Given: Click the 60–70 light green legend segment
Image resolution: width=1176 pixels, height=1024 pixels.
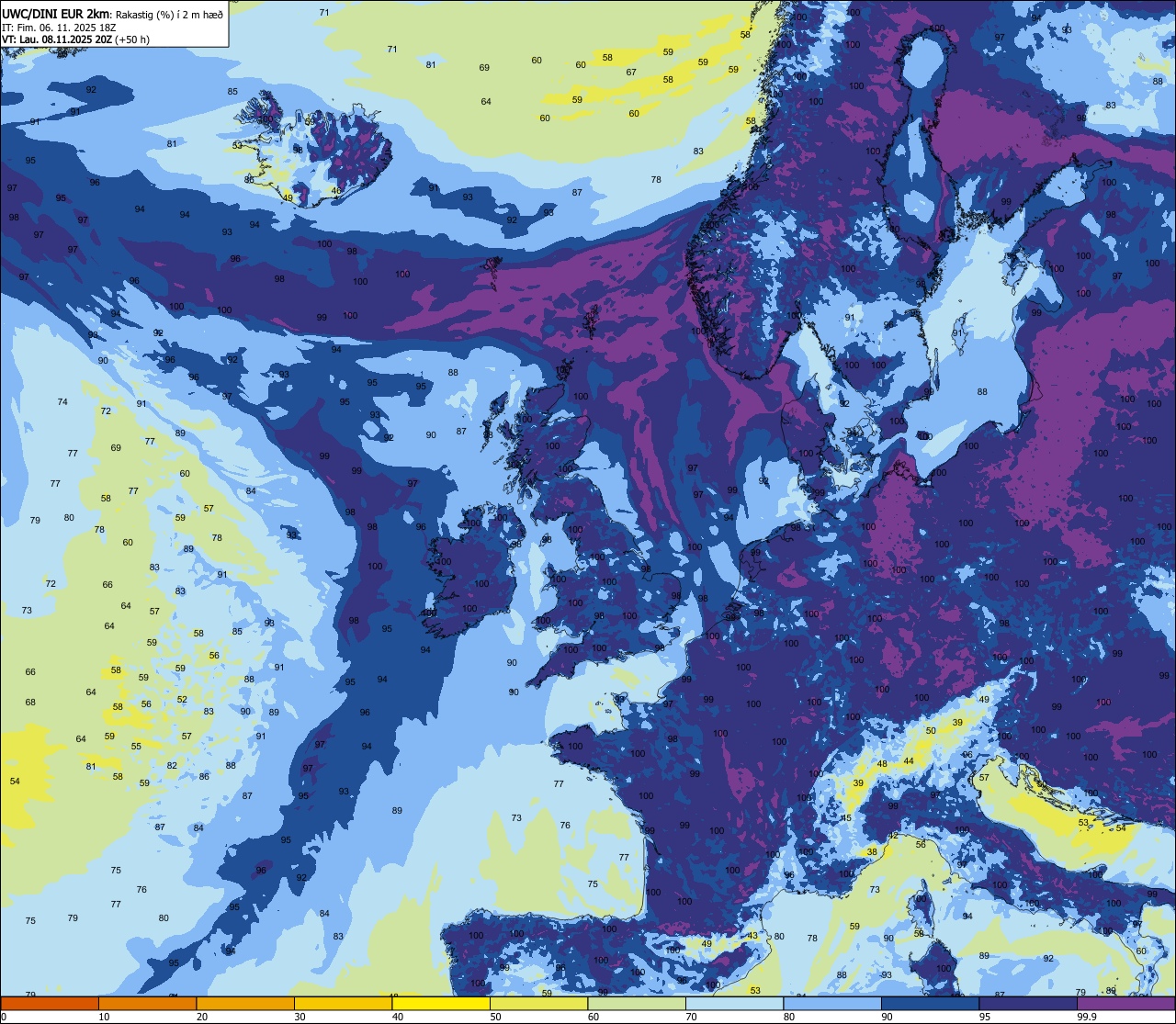Looking at the screenshot, I should [637, 1004].
